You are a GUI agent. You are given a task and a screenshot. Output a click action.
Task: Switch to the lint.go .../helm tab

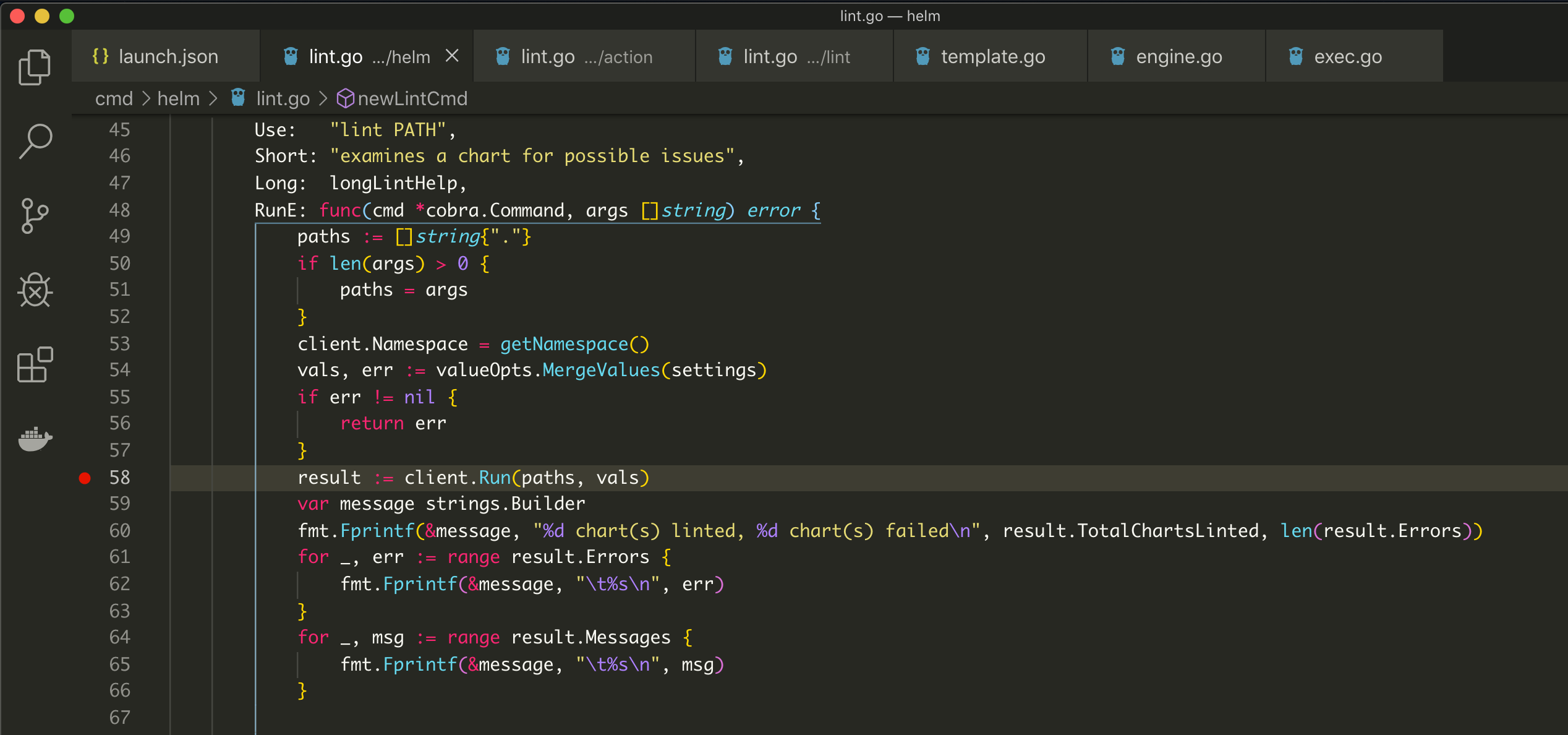367,56
